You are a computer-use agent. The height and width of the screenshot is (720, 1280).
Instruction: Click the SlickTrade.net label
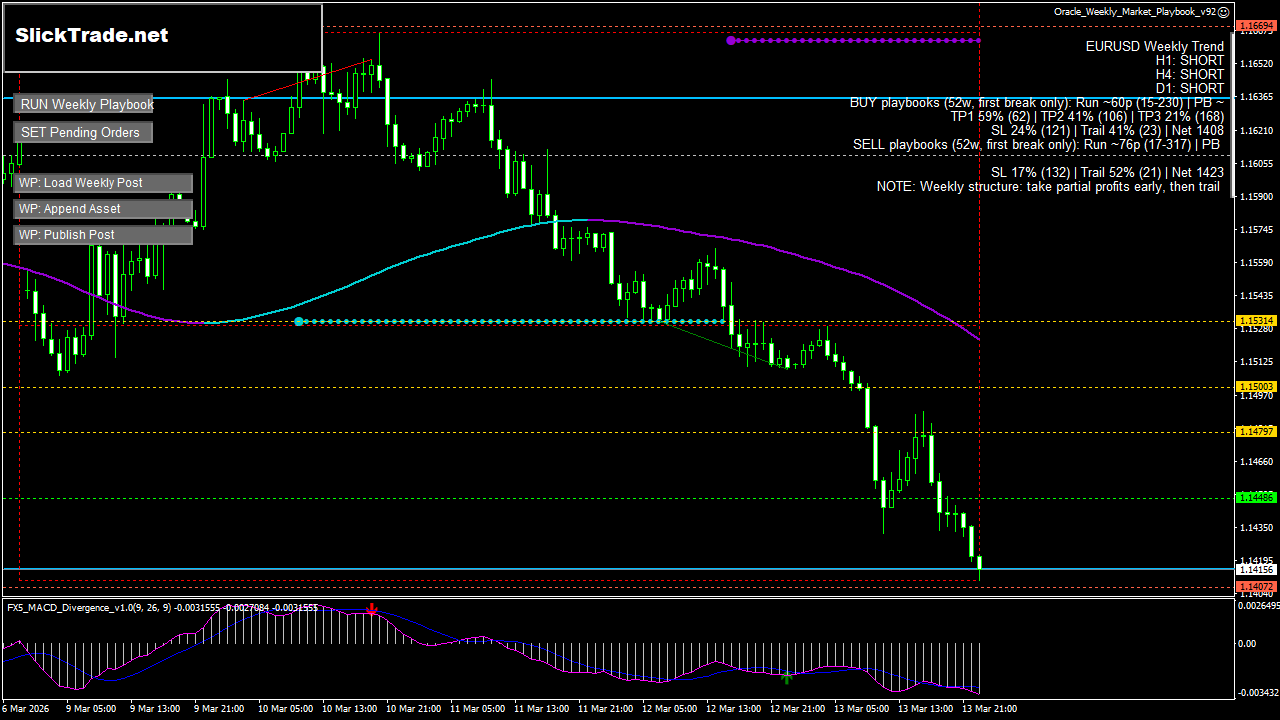coord(91,36)
